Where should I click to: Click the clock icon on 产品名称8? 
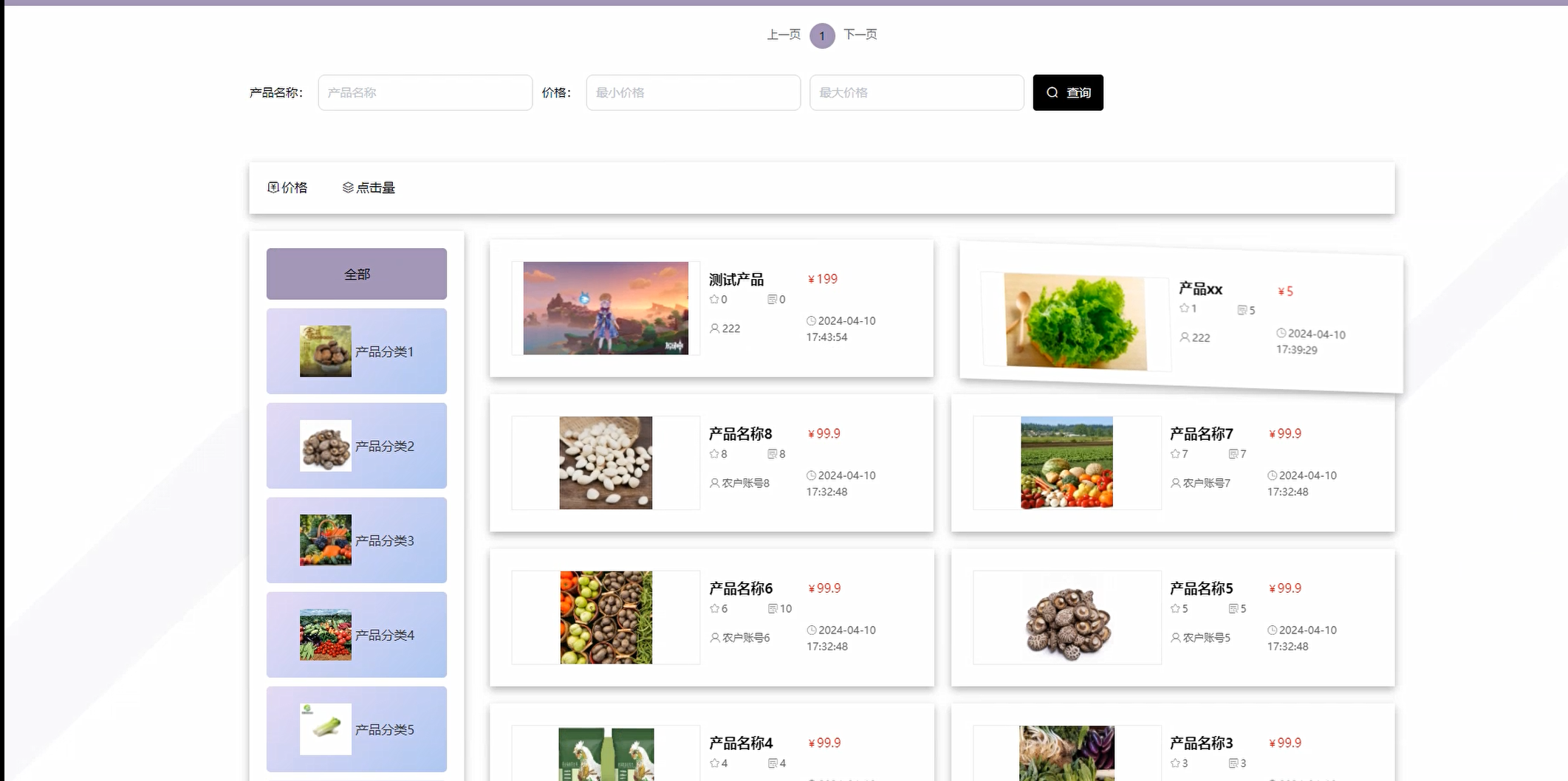tap(811, 475)
